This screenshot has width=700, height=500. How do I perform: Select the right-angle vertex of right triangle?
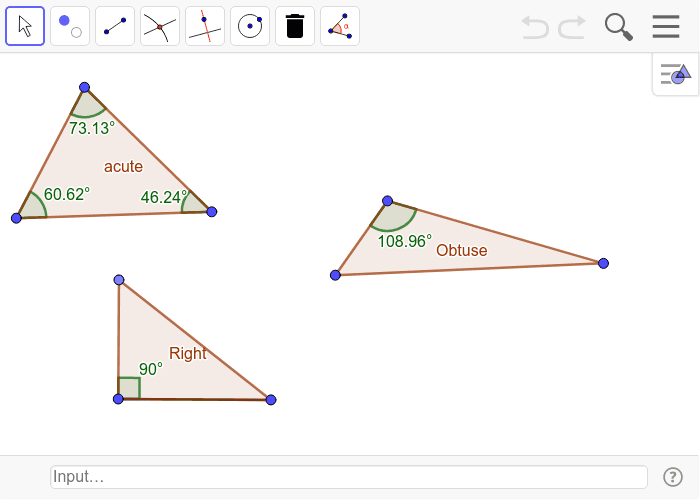click(x=118, y=399)
